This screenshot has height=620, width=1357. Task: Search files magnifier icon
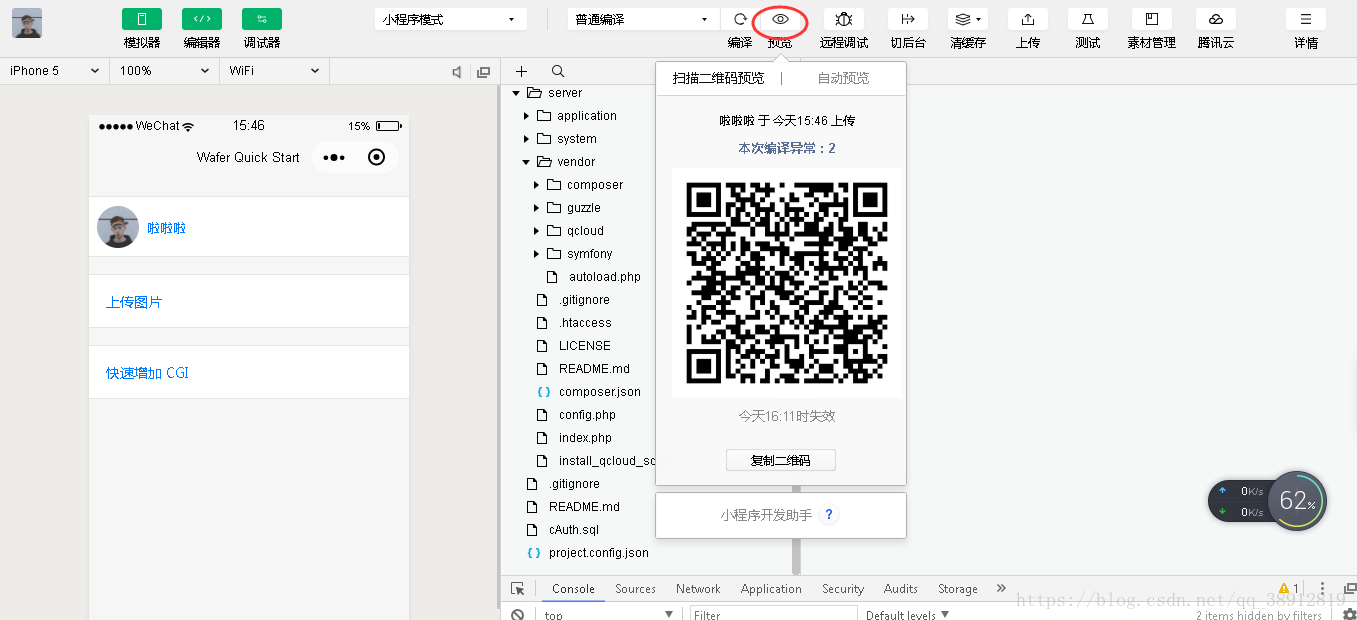[558, 71]
